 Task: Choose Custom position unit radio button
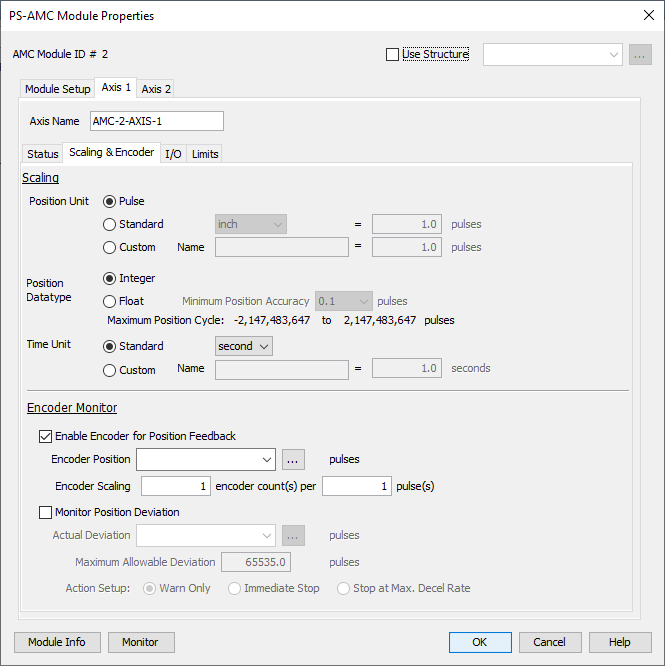tap(110, 247)
